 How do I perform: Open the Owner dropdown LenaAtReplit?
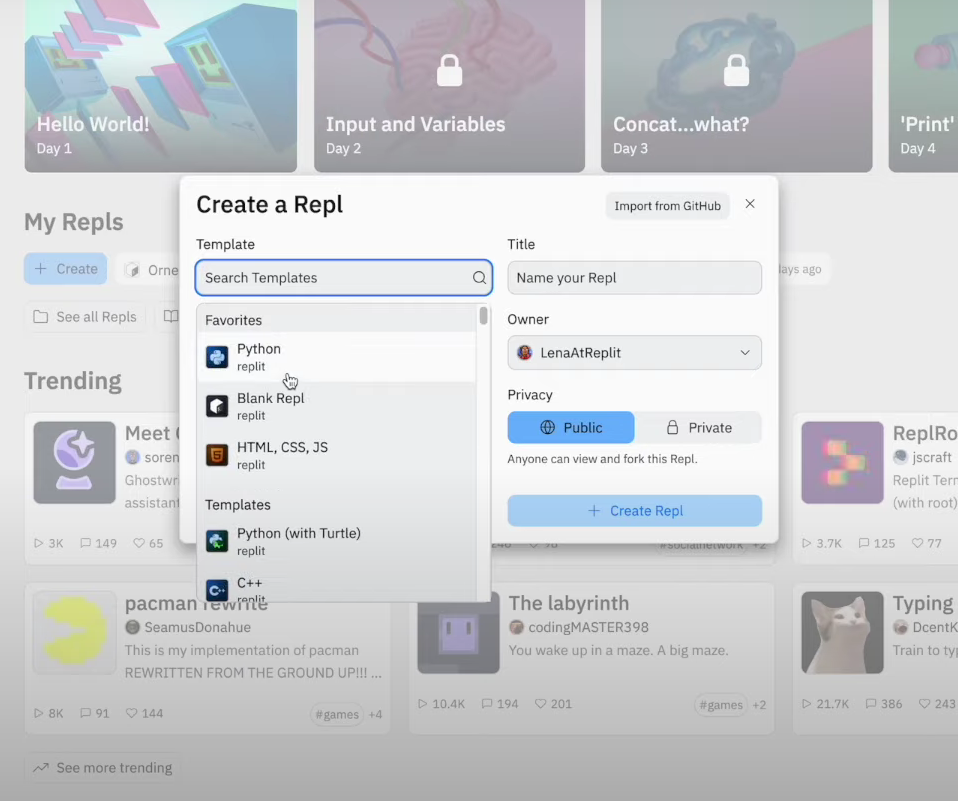(634, 353)
